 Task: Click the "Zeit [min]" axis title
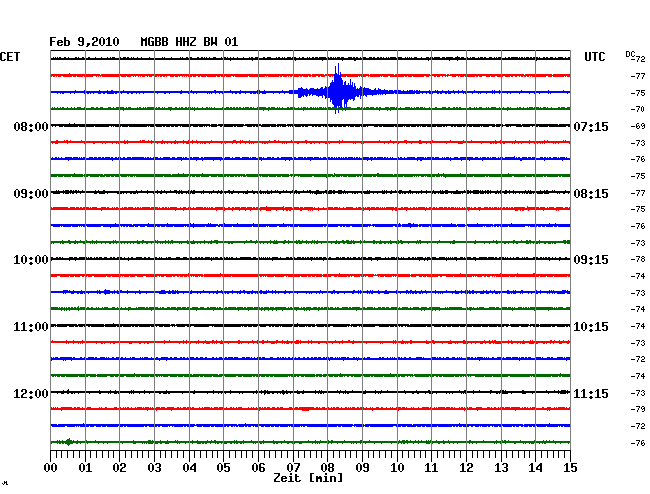coord(308,478)
